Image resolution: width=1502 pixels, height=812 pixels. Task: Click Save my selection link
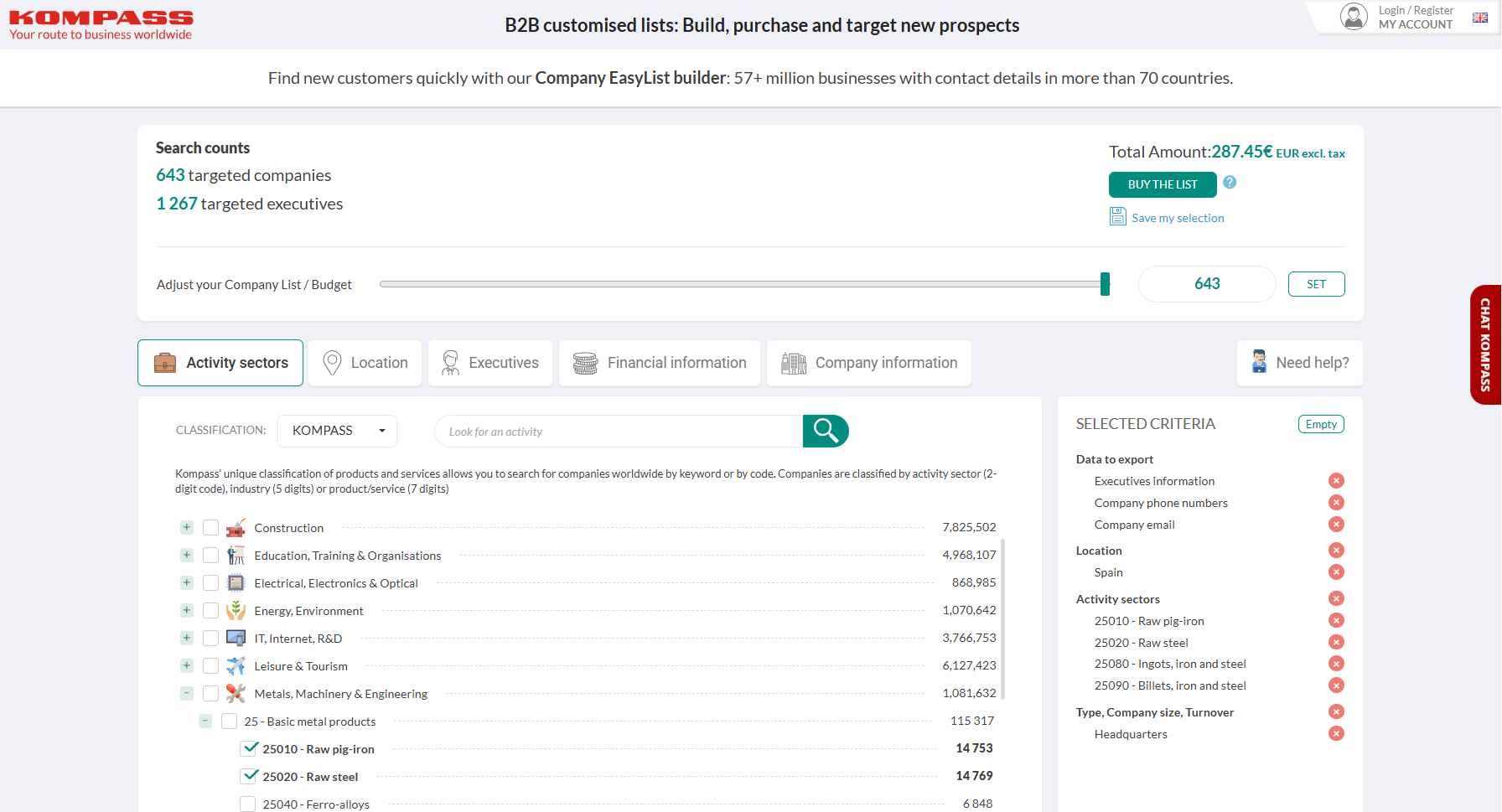(x=1177, y=218)
